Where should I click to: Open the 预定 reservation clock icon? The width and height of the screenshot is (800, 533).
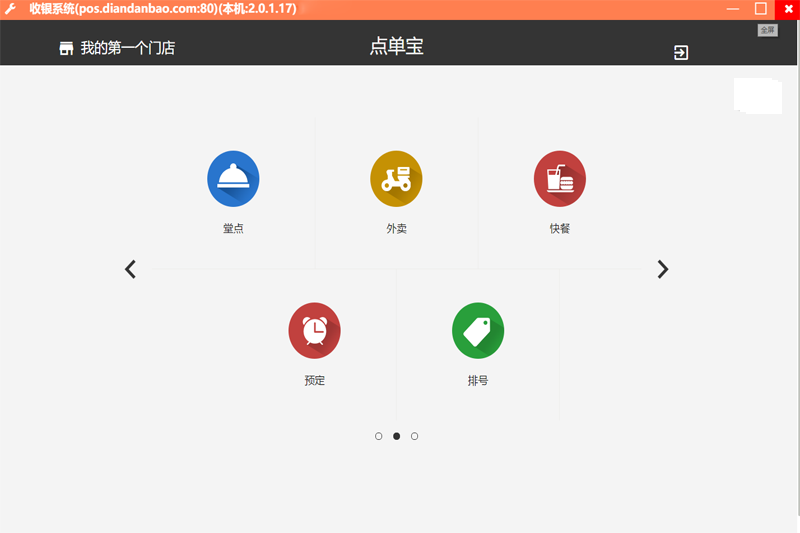[315, 331]
